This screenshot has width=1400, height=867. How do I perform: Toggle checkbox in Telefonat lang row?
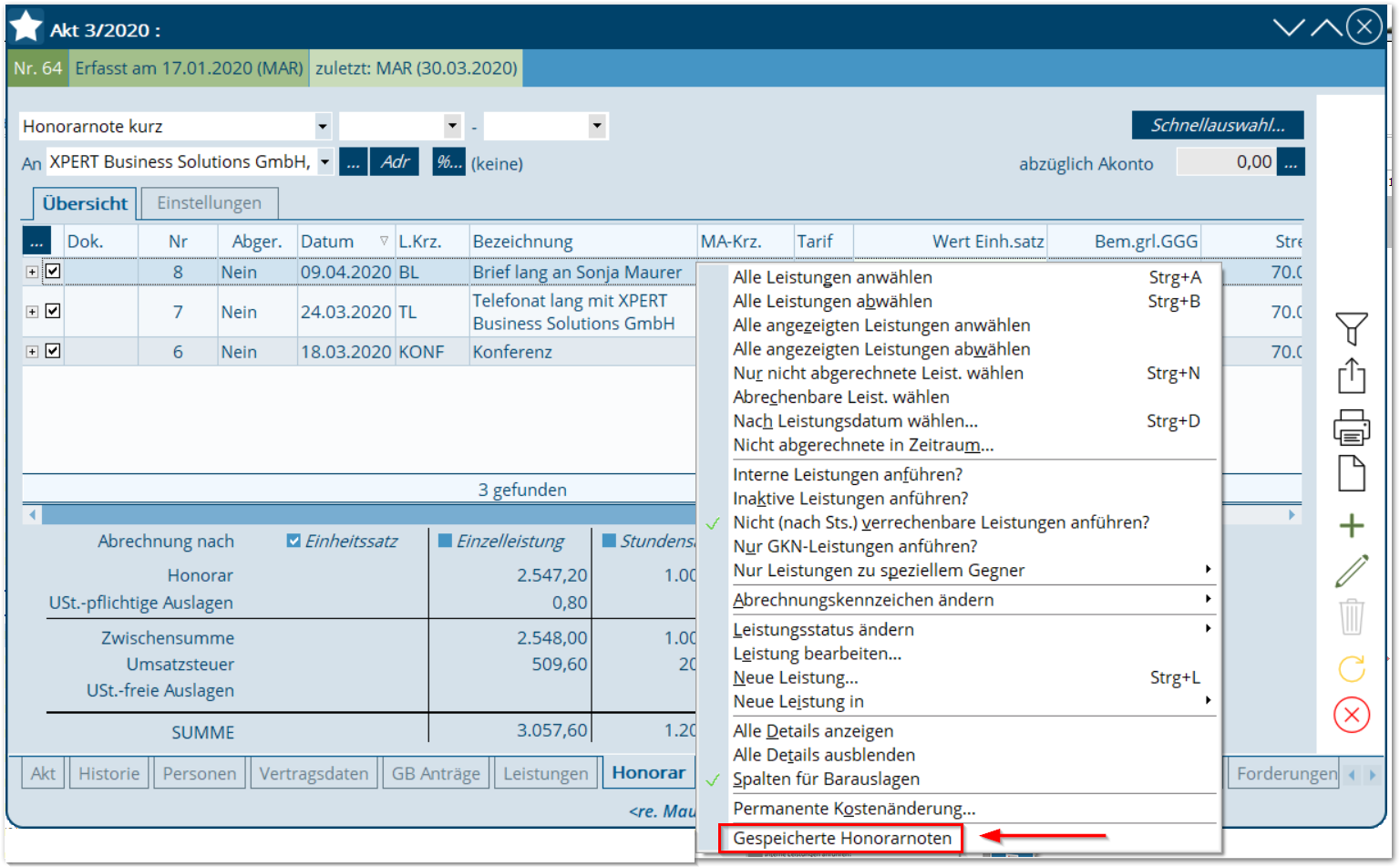pos(53,311)
